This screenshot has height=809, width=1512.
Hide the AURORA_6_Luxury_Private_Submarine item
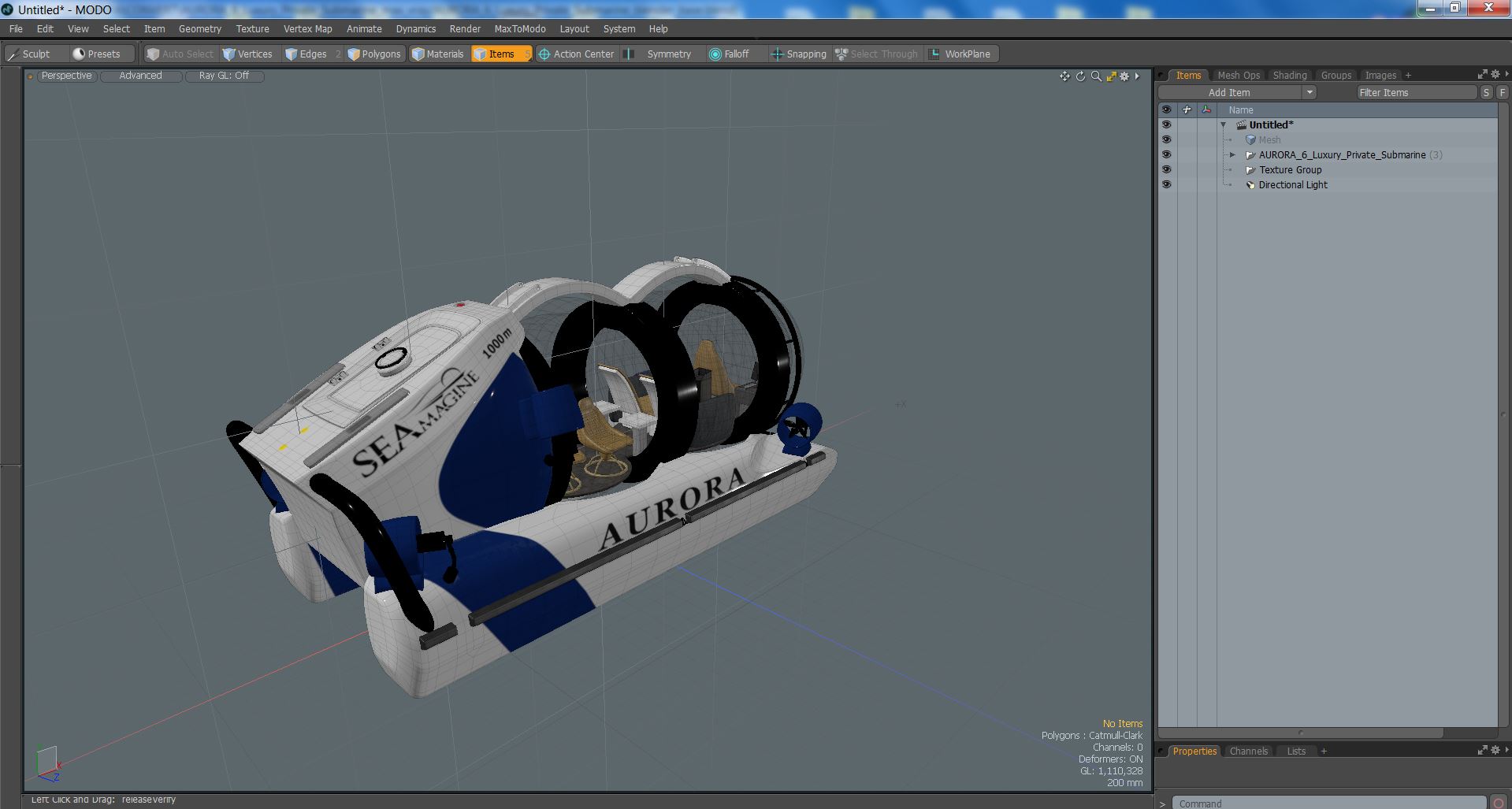click(x=1166, y=154)
